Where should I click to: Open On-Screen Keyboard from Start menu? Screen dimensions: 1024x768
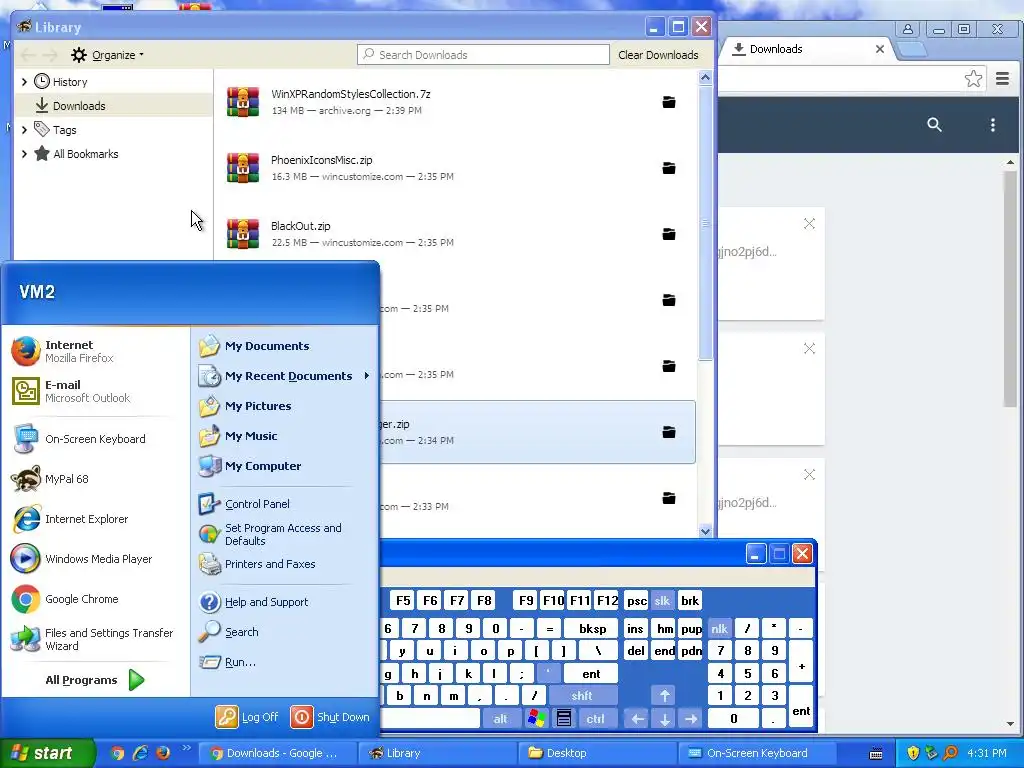pyautogui.click(x=96, y=439)
